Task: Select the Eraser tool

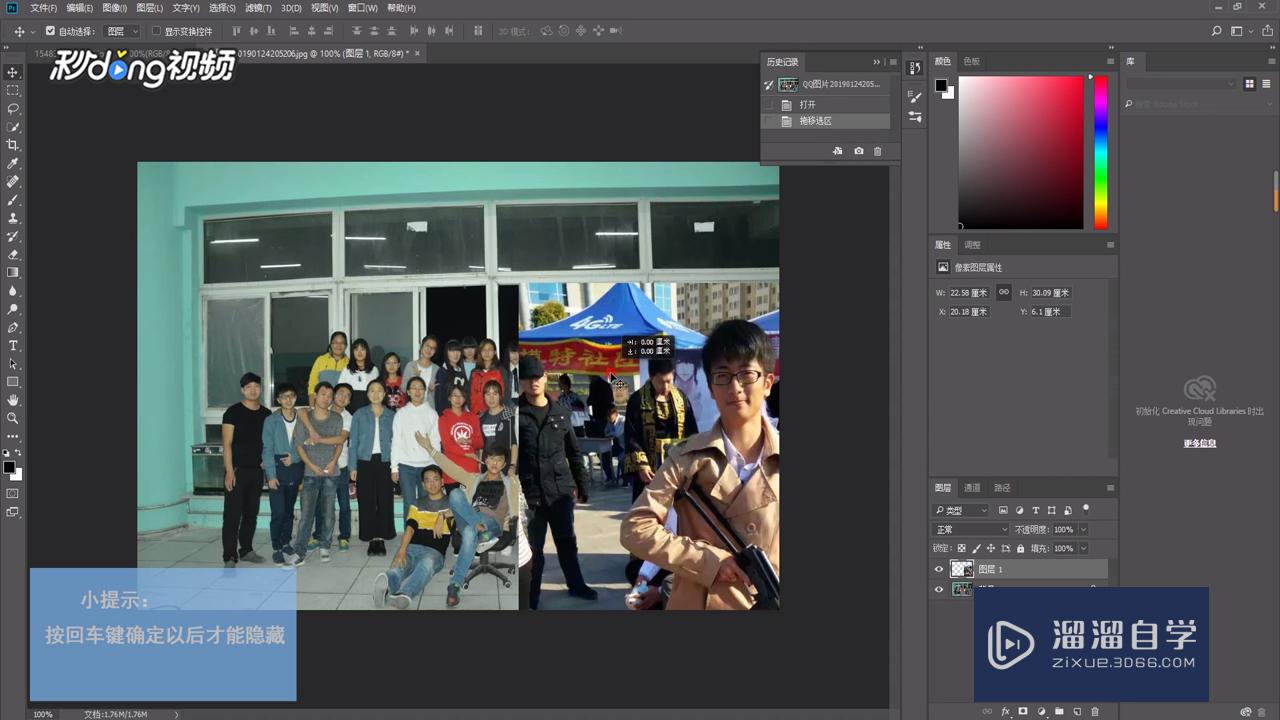Action: (13, 254)
